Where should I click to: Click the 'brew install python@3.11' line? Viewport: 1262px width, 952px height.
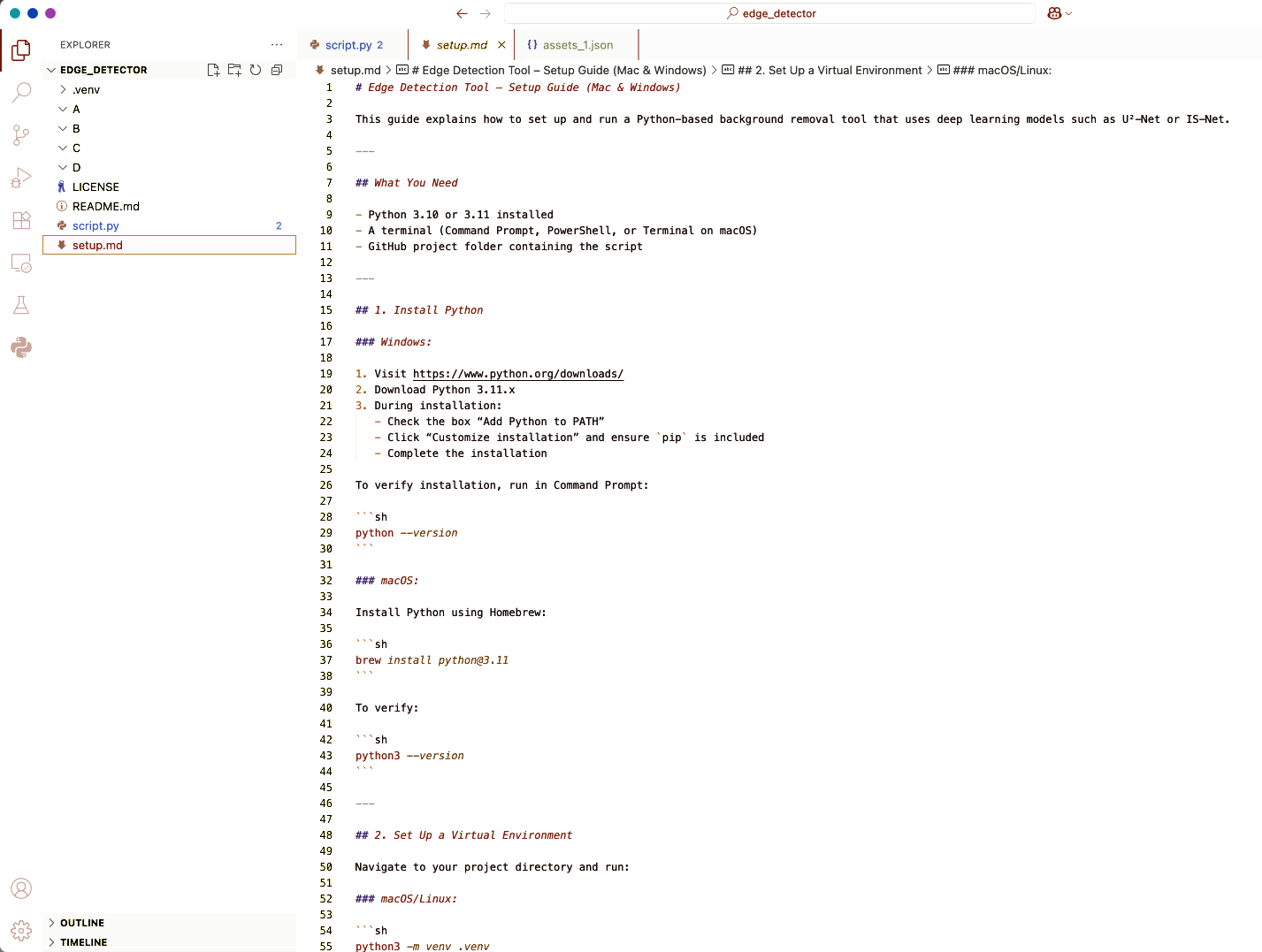(432, 660)
